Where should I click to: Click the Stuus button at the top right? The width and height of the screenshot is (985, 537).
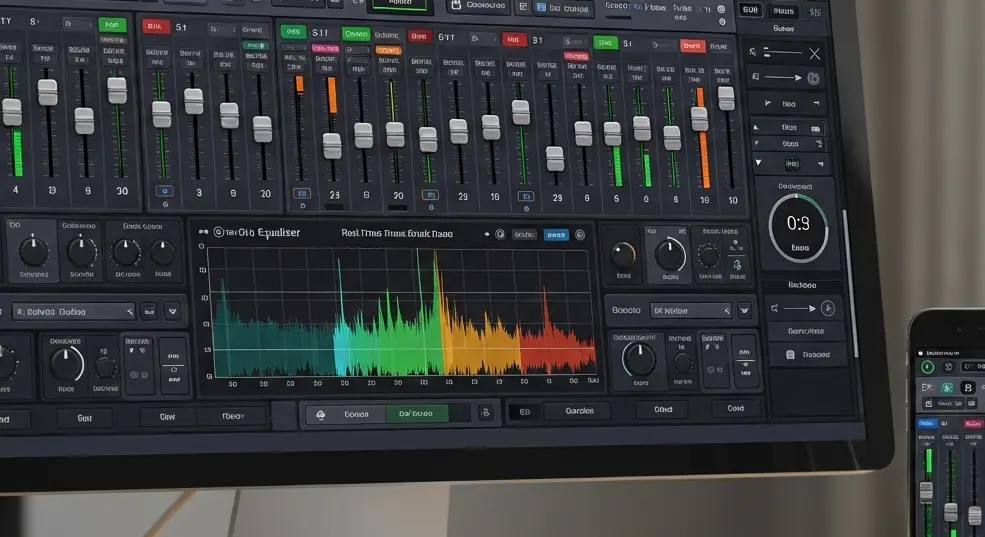(783, 11)
